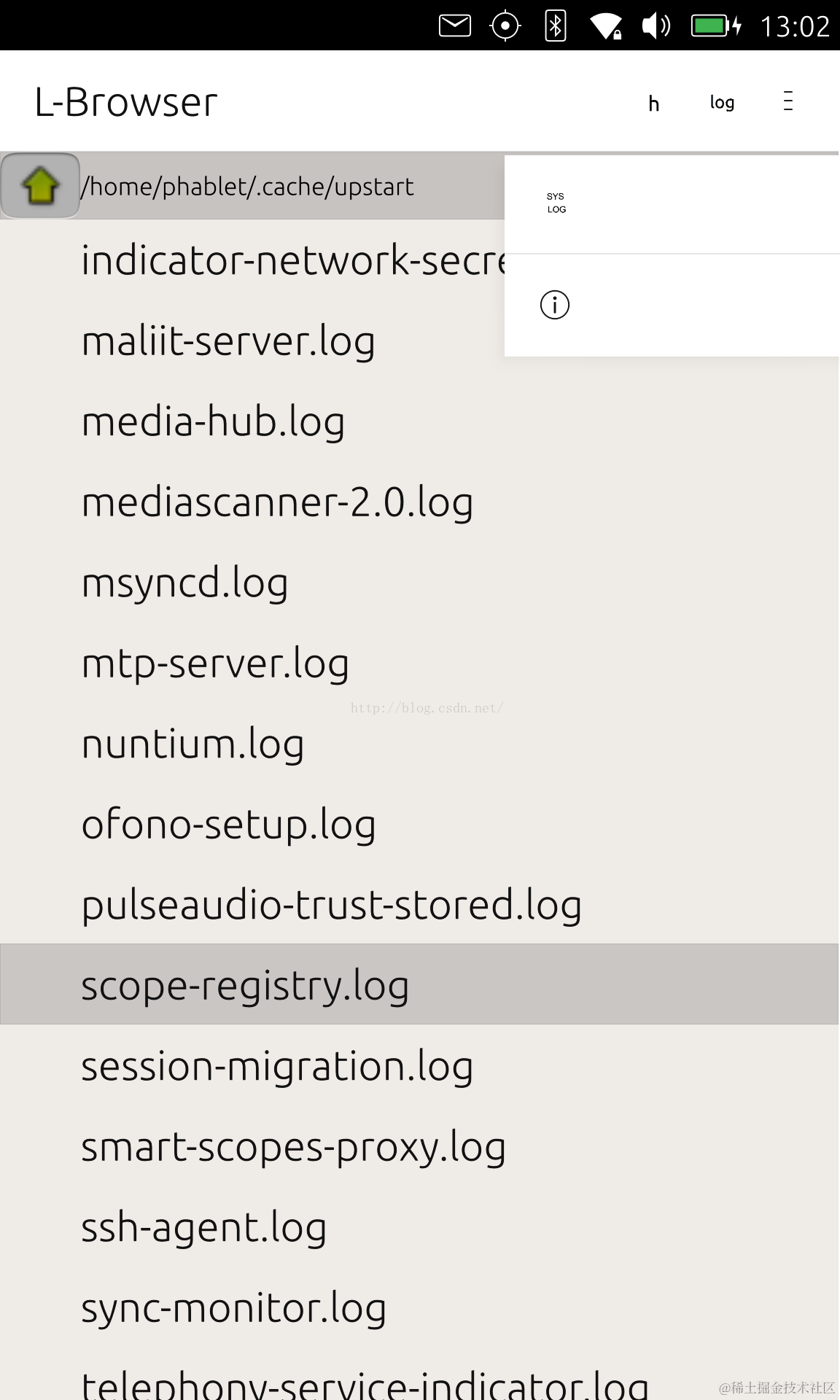This screenshot has width=840, height=1400.
Task: Open pulseaudio-trust-stored.log file
Action: pyautogui.click(x=331, y=906)
